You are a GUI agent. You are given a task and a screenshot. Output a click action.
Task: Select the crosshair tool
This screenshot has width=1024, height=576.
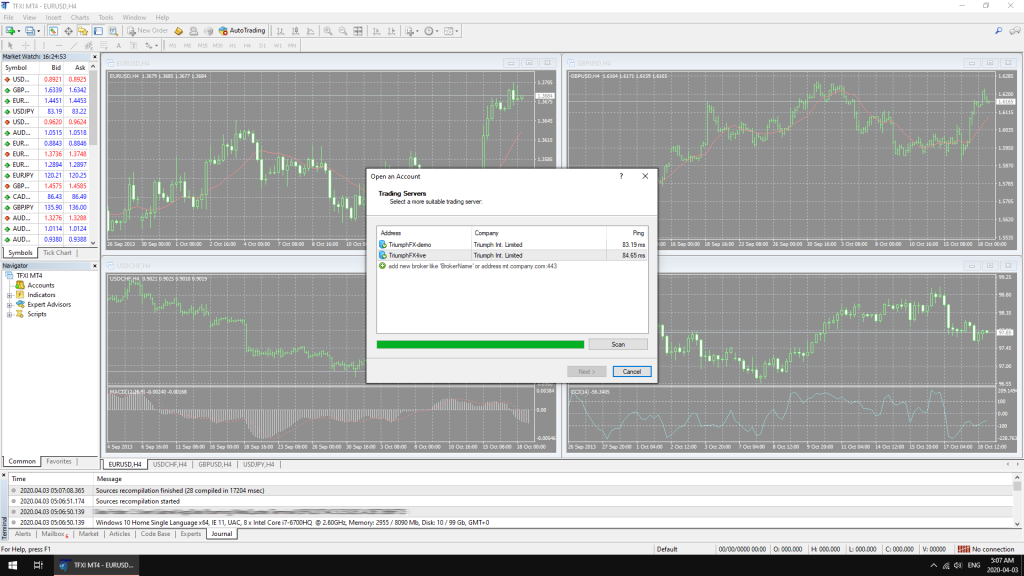click(26, 46)
